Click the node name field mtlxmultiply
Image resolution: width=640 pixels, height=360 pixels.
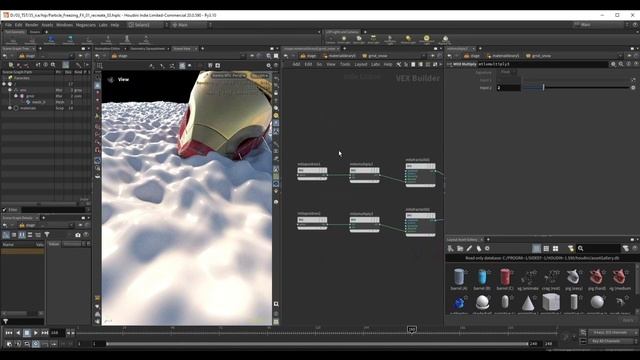pyautogui.click(x=542, y=64)
